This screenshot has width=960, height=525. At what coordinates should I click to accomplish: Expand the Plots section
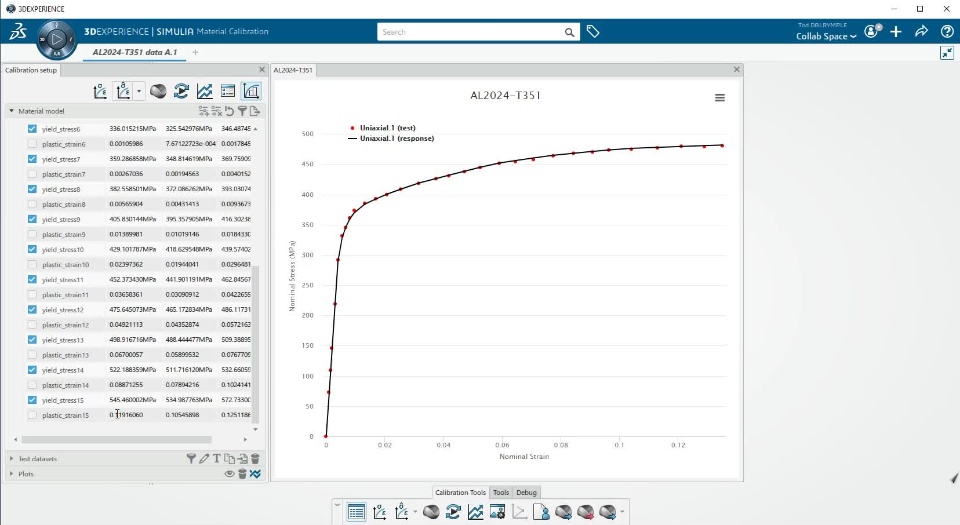[11, 474]
